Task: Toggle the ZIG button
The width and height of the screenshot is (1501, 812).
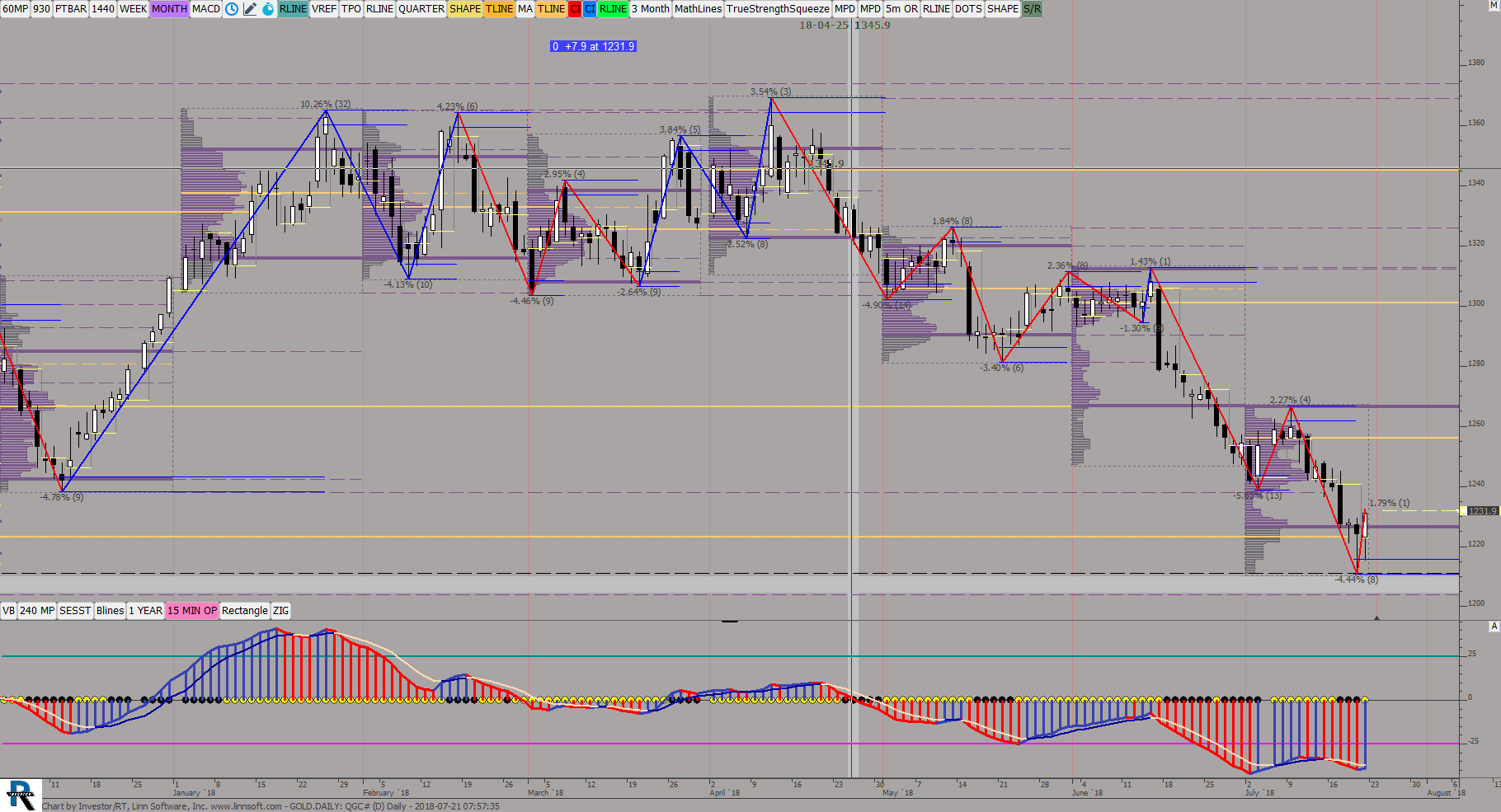Action: pos(280,611)
